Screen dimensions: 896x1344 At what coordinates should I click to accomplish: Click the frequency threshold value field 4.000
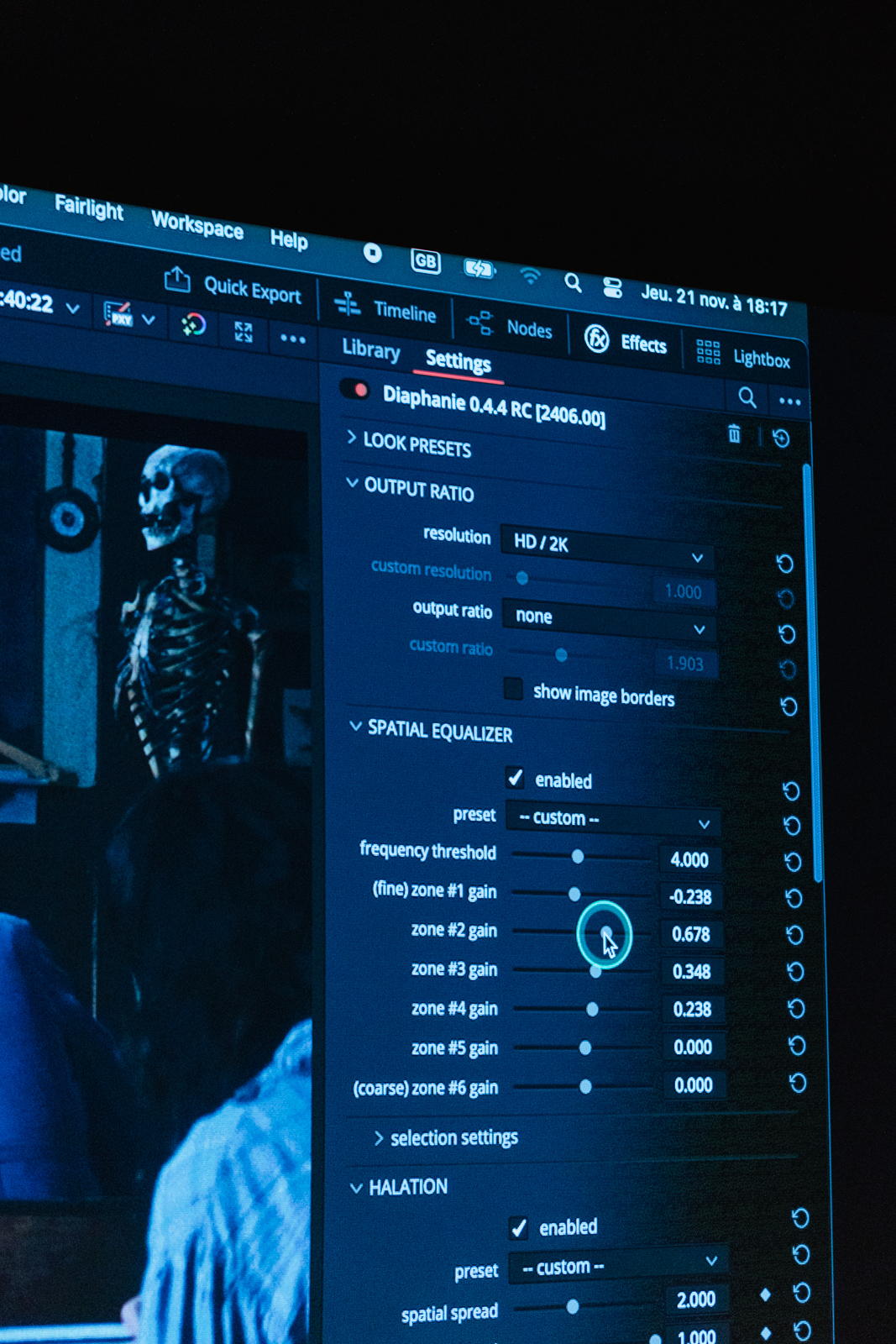point(689,859)
